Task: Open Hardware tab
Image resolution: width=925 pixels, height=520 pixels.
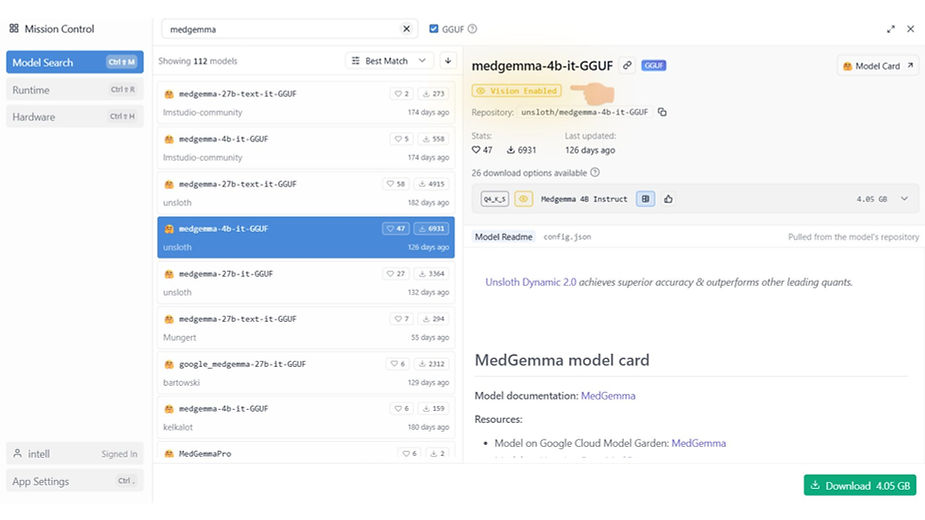Action: pos(75,117)
